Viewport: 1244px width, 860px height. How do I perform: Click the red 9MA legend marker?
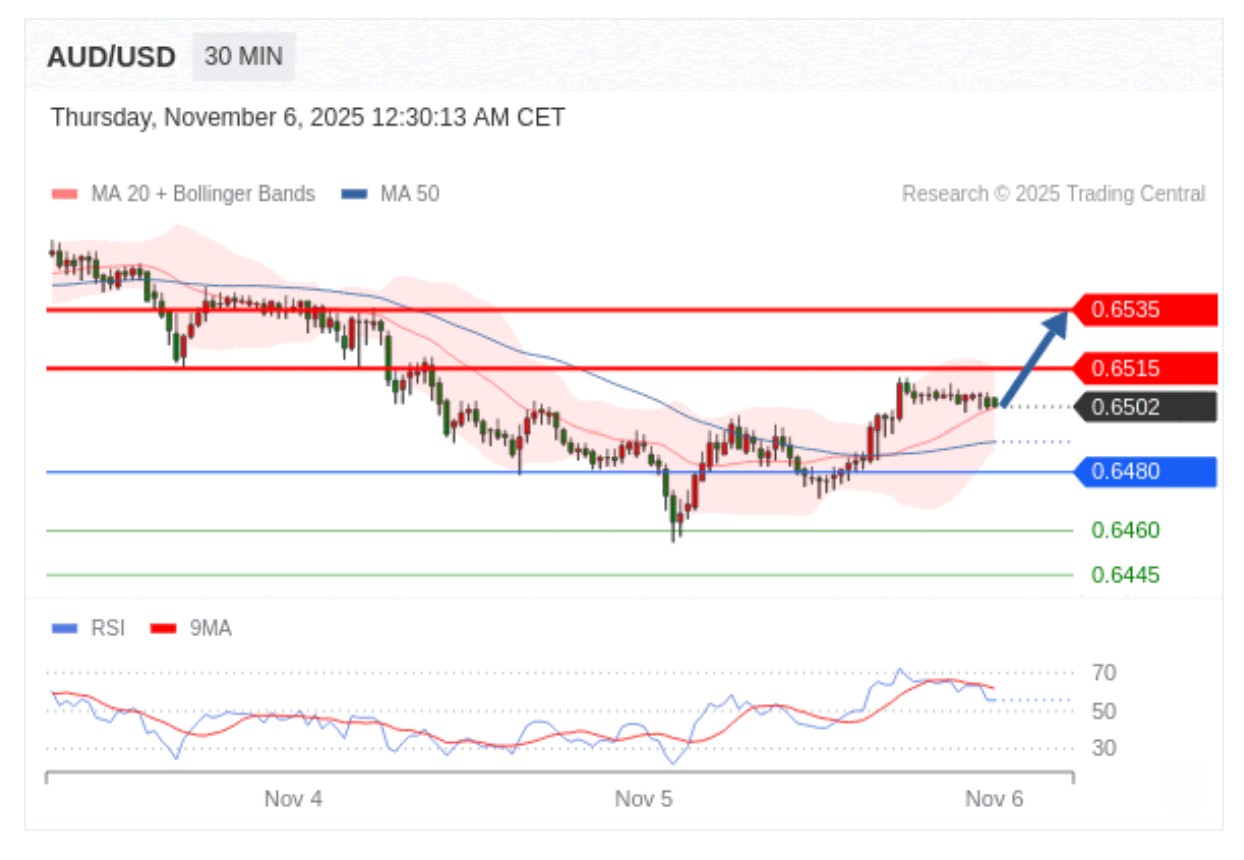pyautogui.click(x=163, y=629)
